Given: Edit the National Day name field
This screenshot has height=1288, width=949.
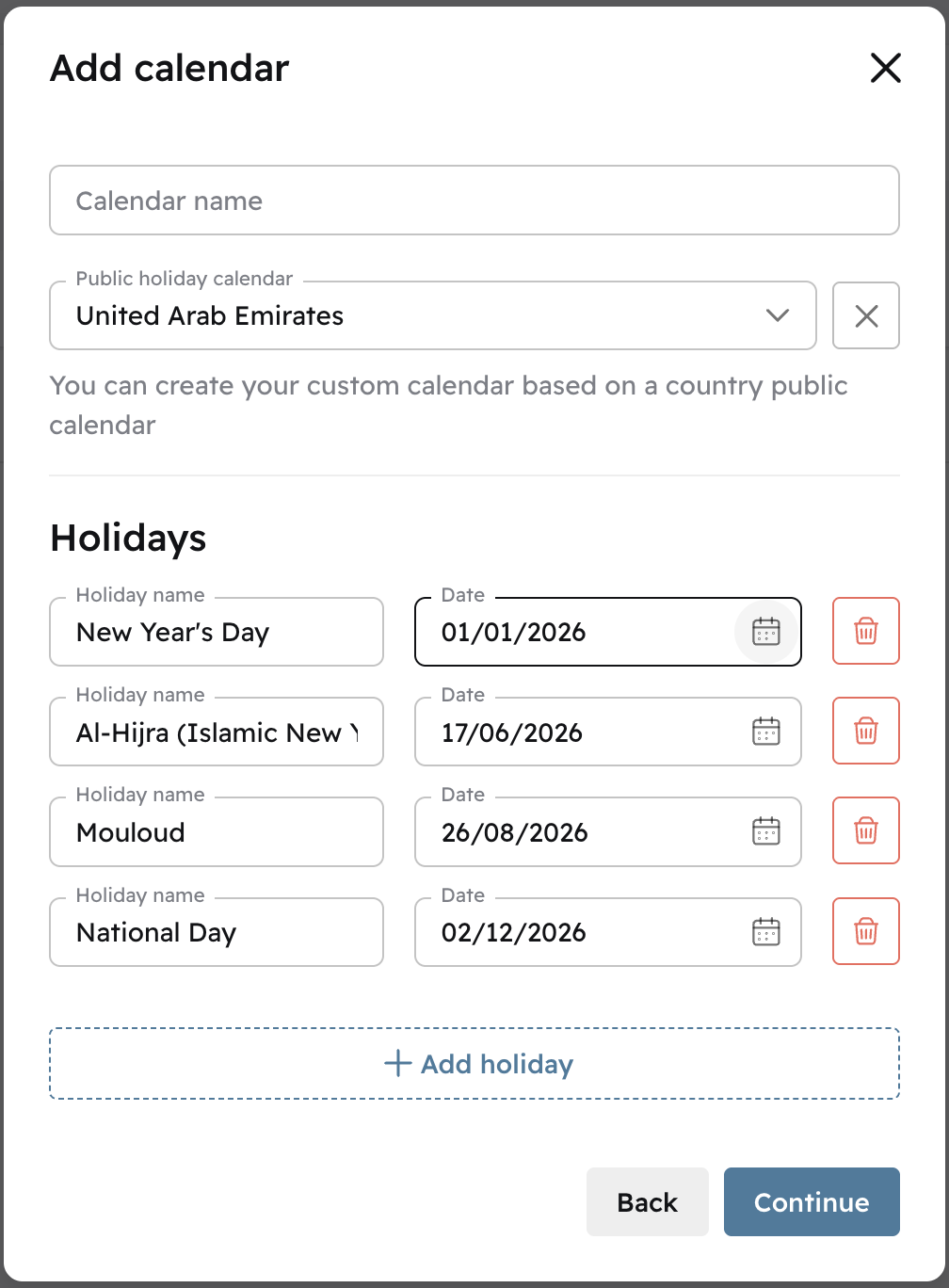Looking at the screenshot, I should point(217,932).
